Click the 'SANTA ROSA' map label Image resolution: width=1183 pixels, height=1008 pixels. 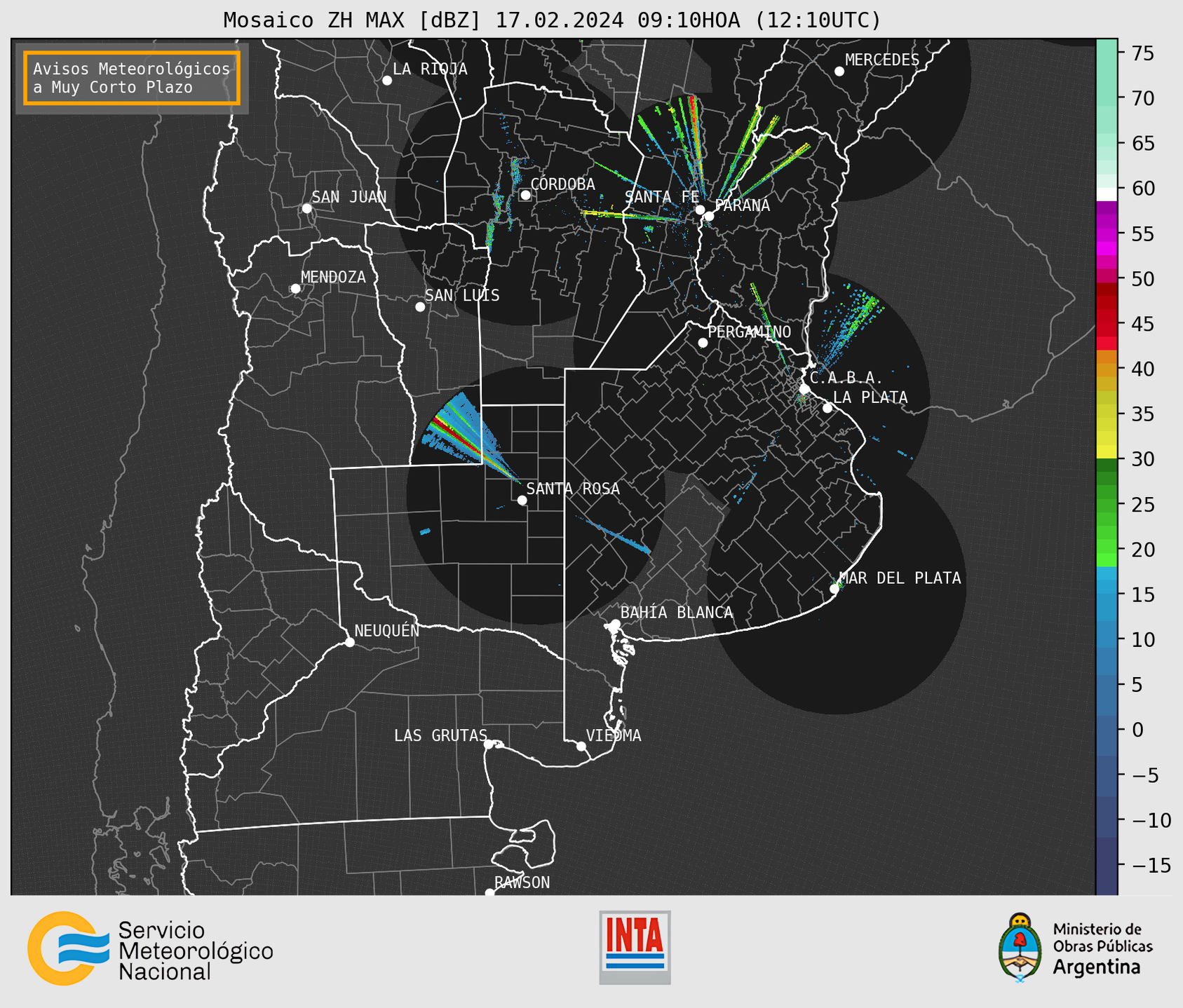click(x=573, y=489)
